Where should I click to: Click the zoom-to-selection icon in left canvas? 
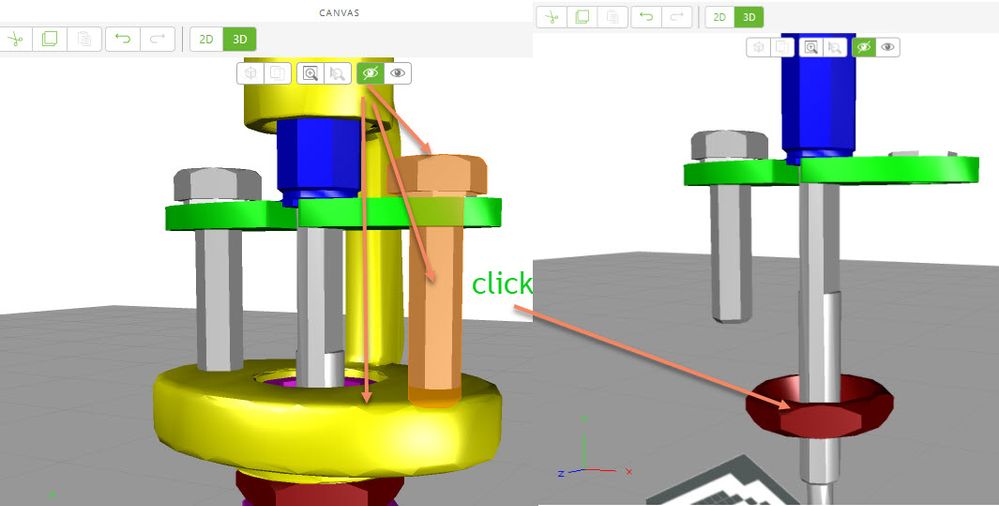(x=337, y=73)
